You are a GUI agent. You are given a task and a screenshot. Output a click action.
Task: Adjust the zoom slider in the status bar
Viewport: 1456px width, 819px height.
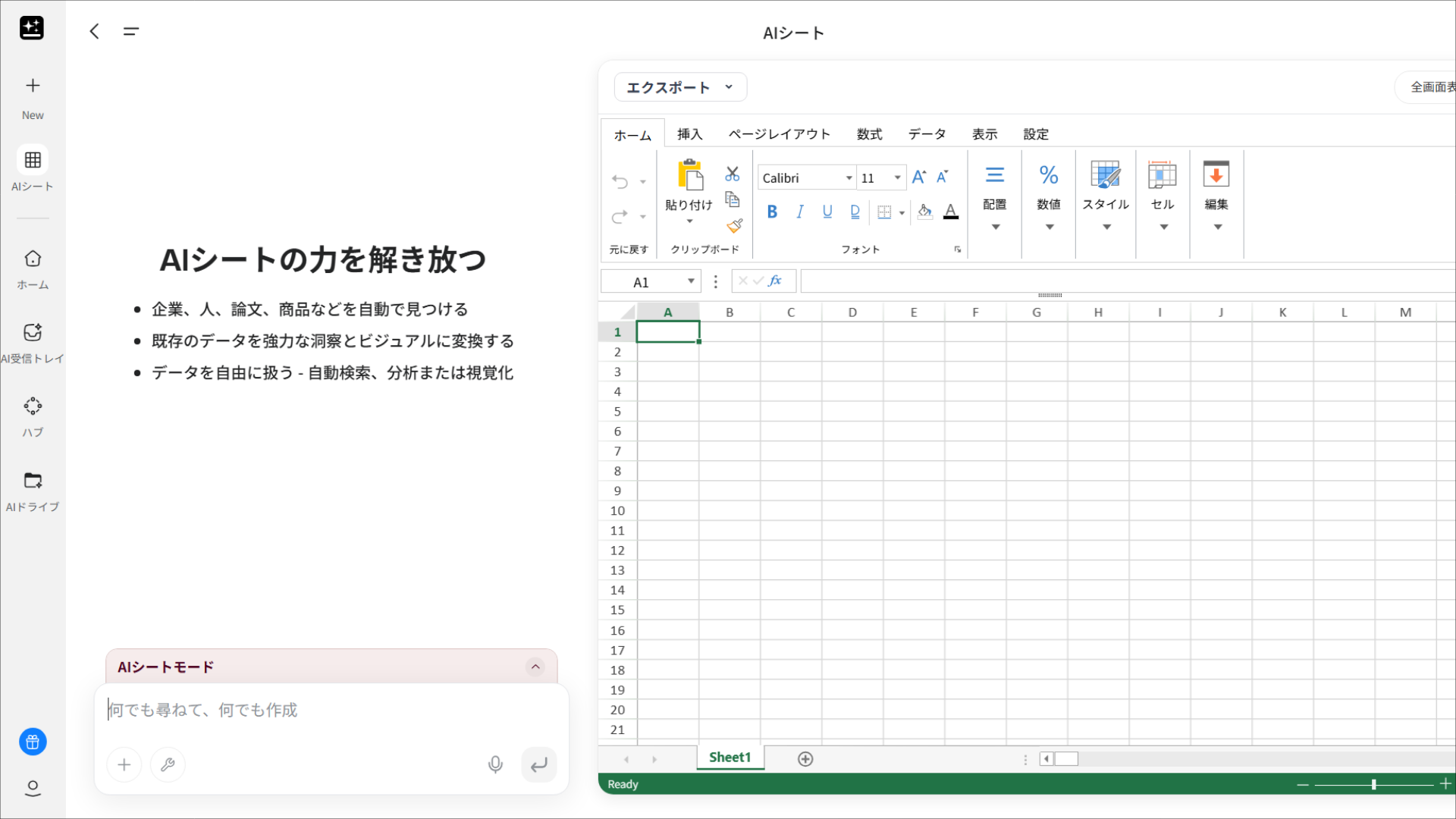(1374, 784)
